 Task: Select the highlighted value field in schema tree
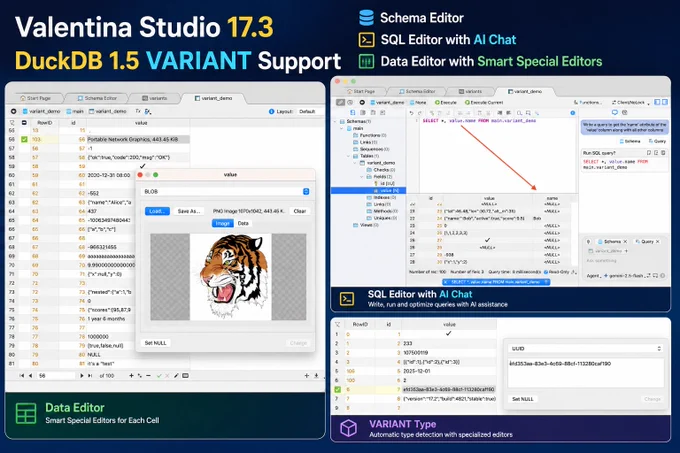368,191
